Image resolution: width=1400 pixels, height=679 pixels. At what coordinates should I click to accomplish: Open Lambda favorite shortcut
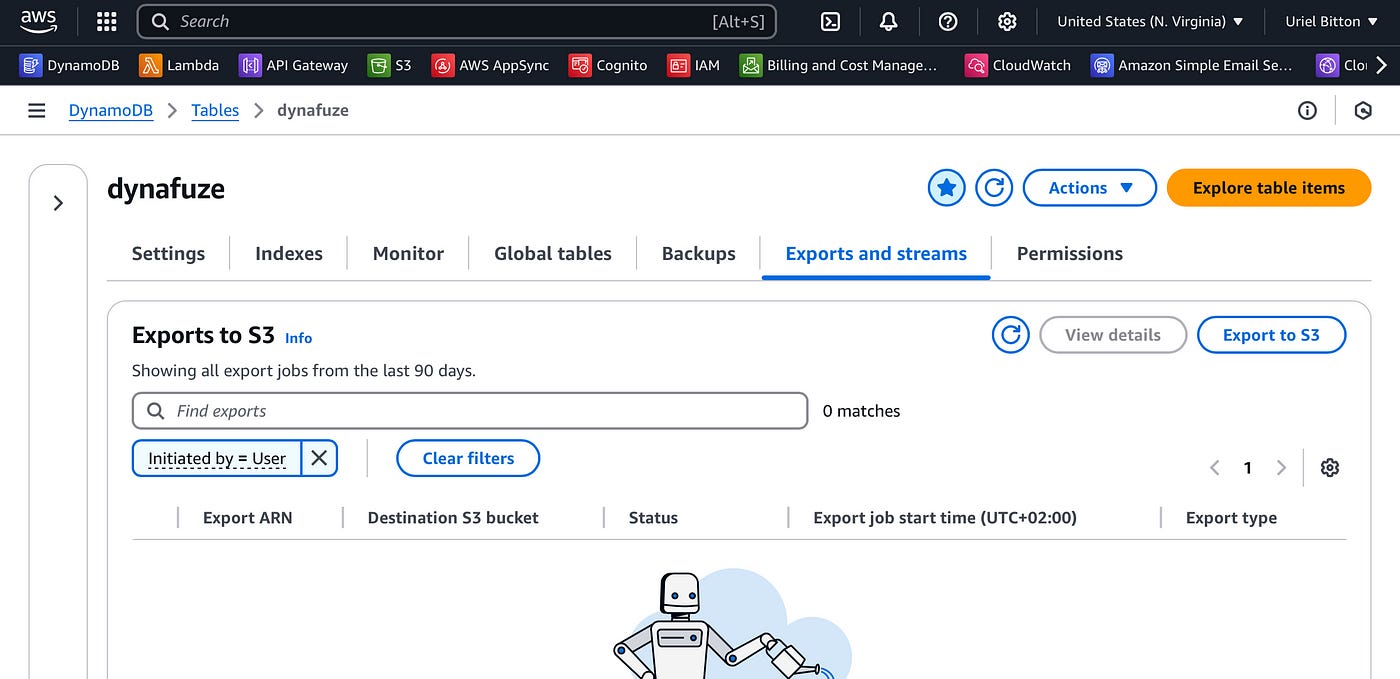pyautogui.click(x=180, y=65)
